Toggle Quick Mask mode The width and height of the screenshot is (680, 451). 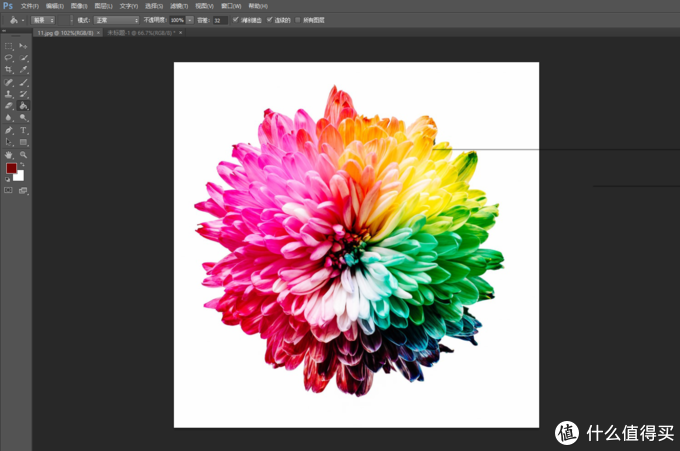click(8, 190)
